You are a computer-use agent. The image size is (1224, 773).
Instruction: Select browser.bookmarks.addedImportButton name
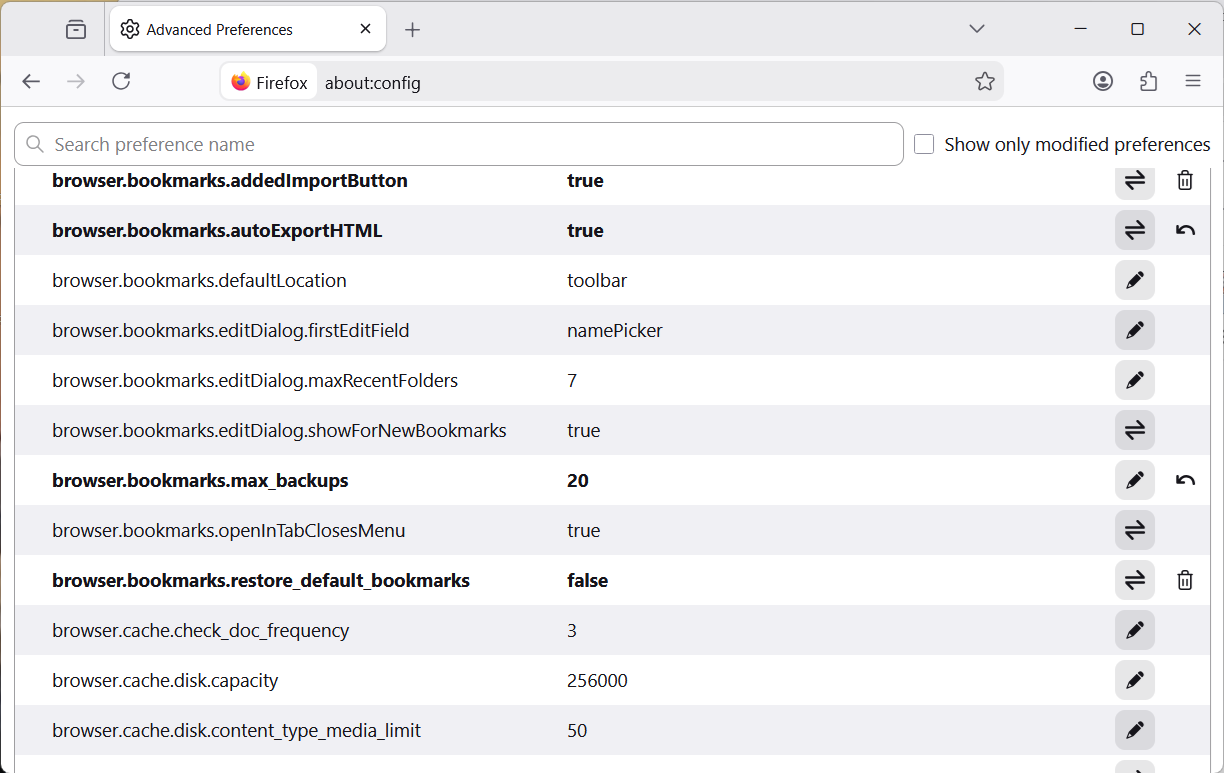tap(230, 181)
